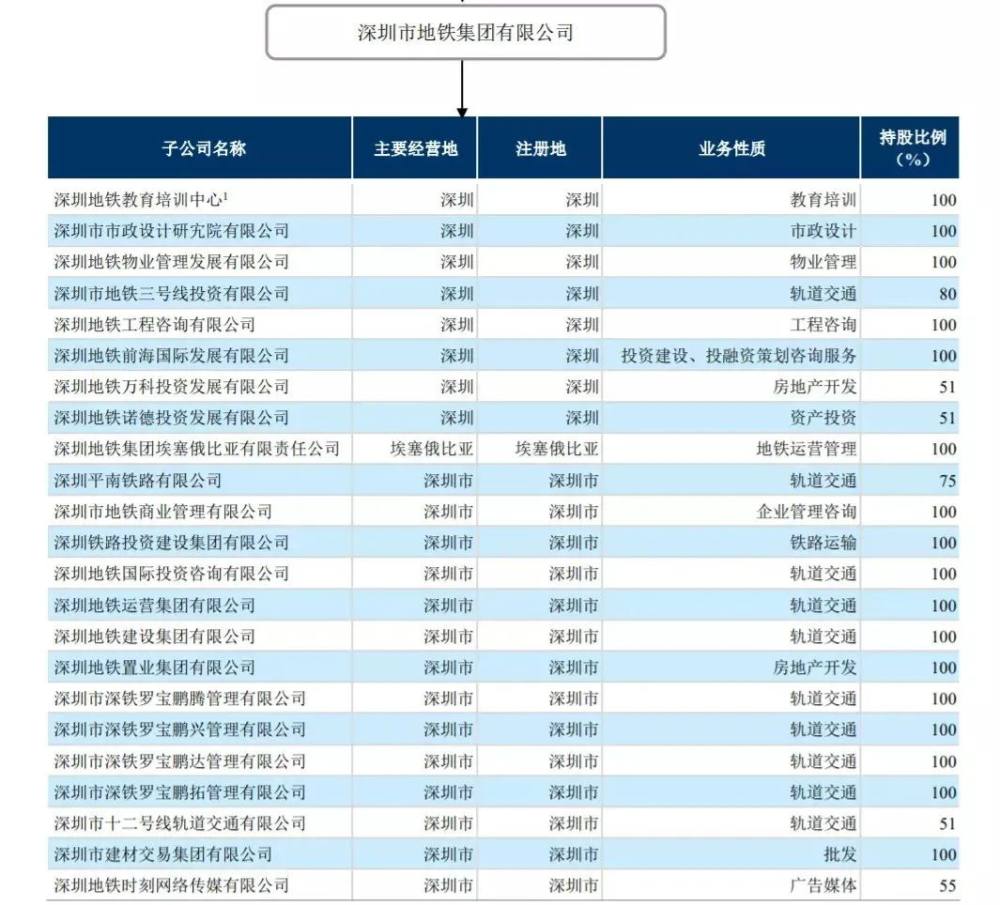Click the 持股比例（%） column header

point(912,149)
